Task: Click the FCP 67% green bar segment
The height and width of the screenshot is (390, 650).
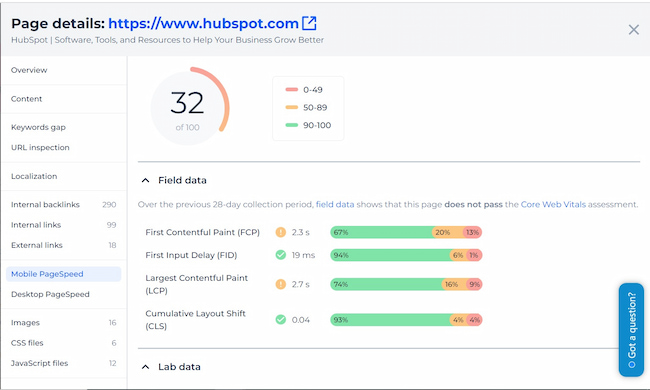Action: tap(381, 232)
